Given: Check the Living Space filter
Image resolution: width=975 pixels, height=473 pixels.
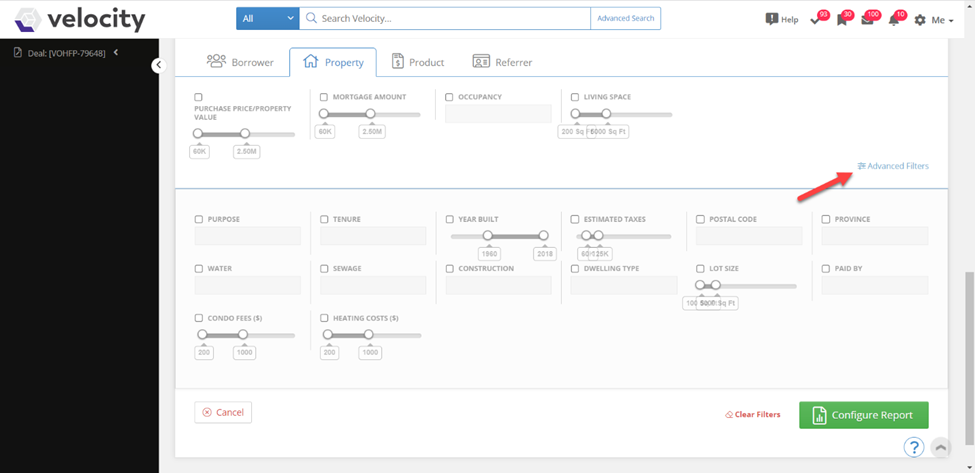Looking at the screenshot, I should (x=575, y=97).
